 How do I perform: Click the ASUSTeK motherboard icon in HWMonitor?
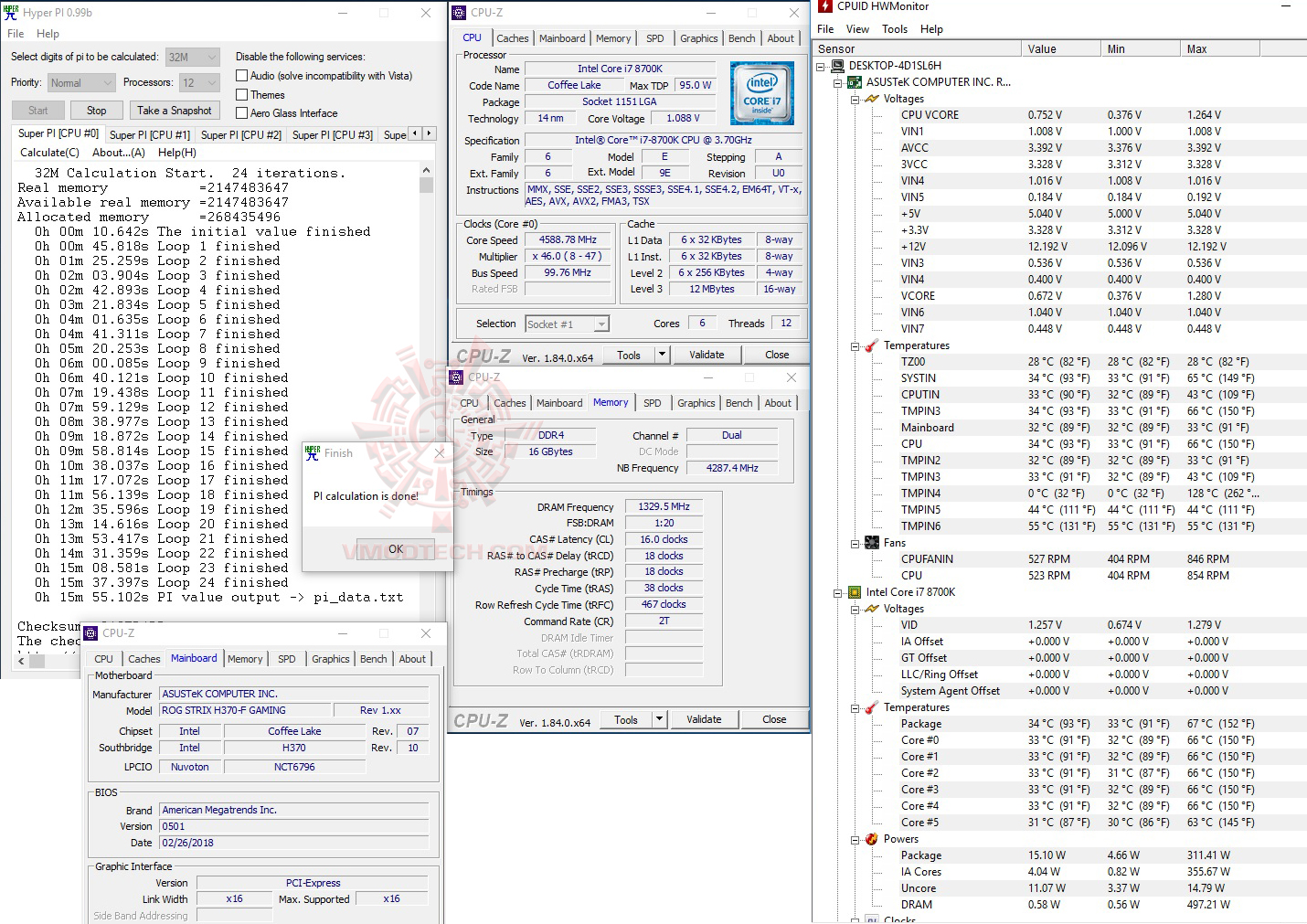tap(855, 82)
